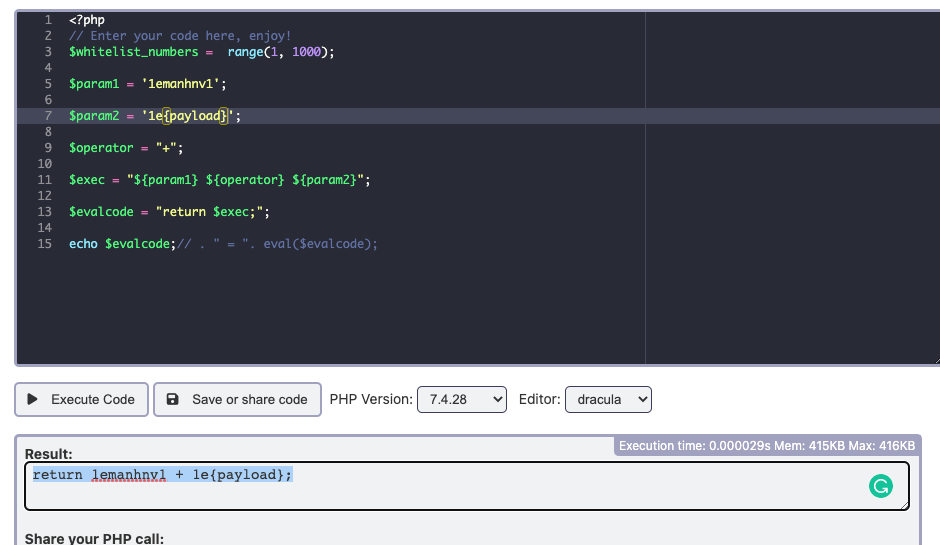The width and height of the screenshot is (940, 545).
Task: Click the {payload} text on line 7
Action: [195, 116]
